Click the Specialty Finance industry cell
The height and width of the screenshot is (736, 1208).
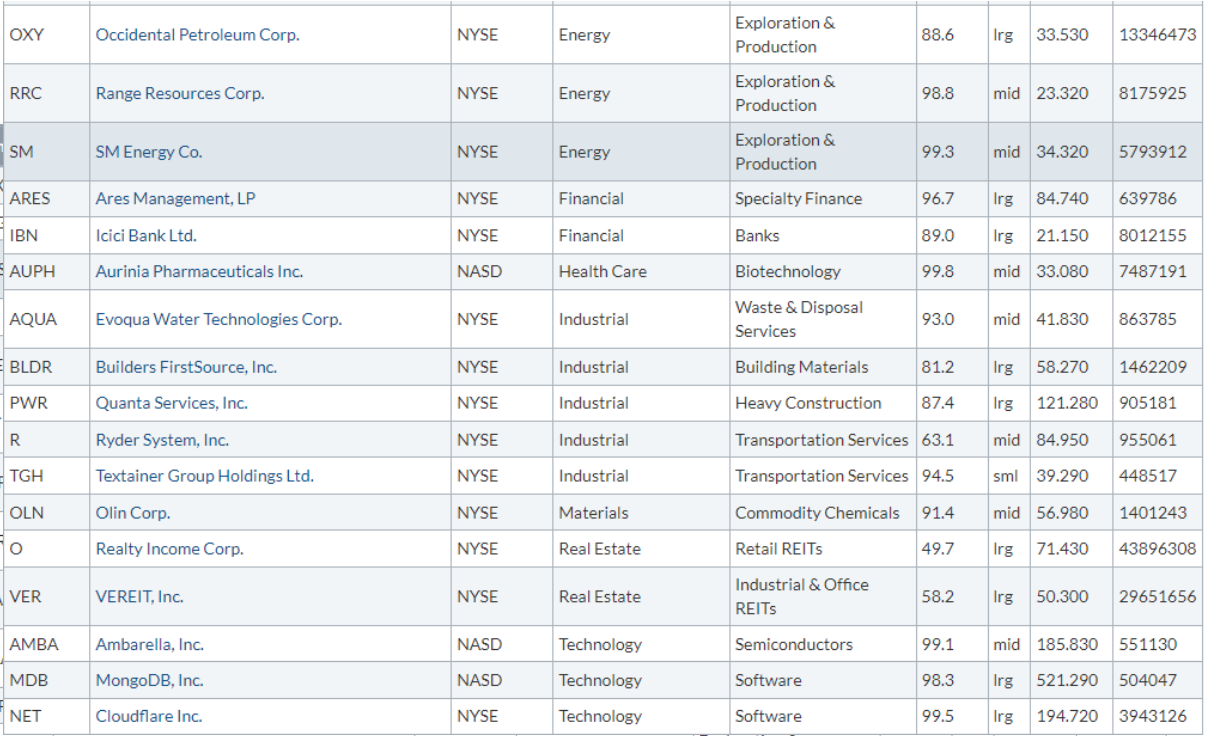click(823, 199)
